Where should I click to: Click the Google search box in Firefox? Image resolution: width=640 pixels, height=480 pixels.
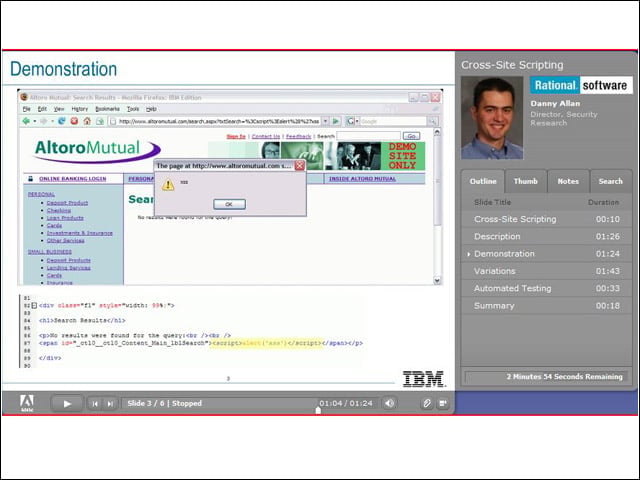tap(393, 121)
